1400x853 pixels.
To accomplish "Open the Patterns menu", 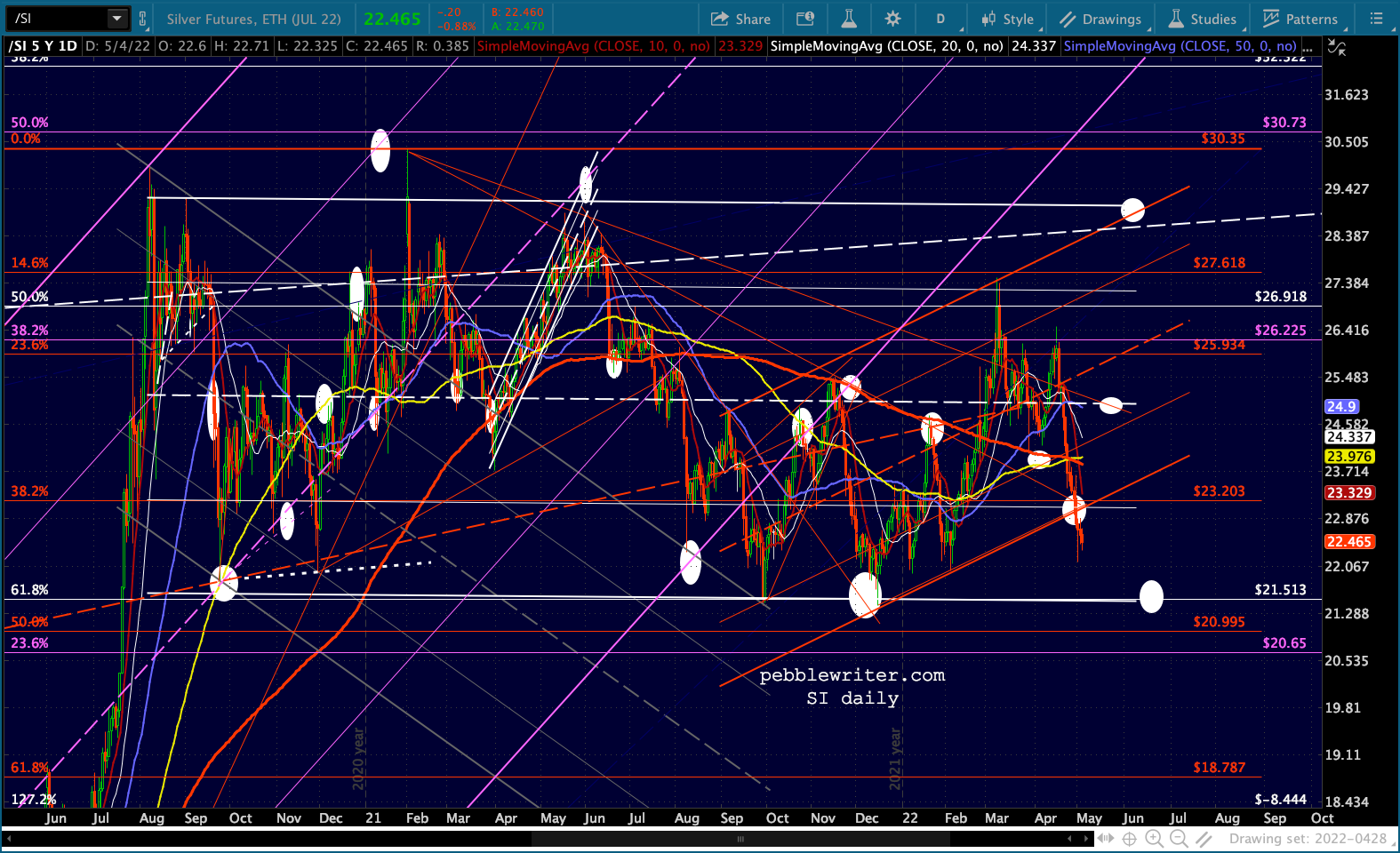I will click(1300, 19).
